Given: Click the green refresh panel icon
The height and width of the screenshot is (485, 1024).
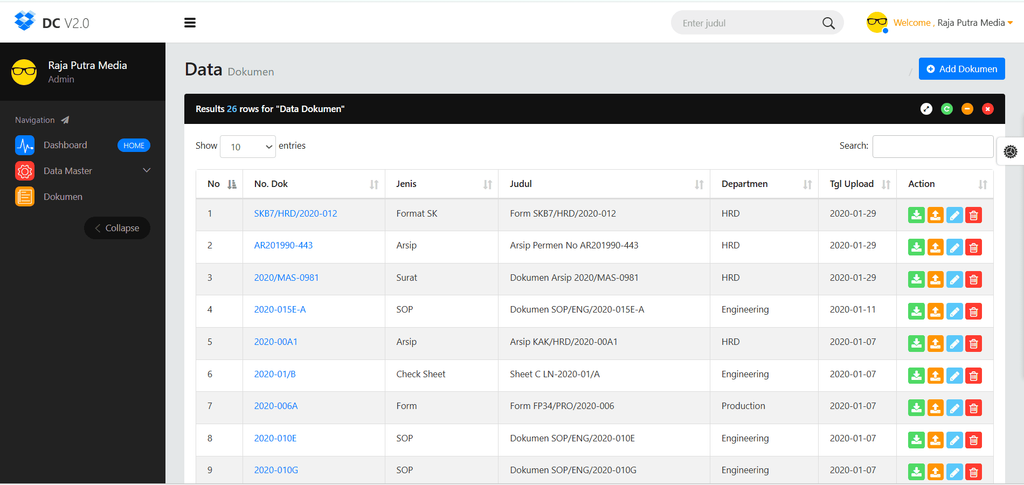Looking at the screenshot, I should [x=946, y=109].
